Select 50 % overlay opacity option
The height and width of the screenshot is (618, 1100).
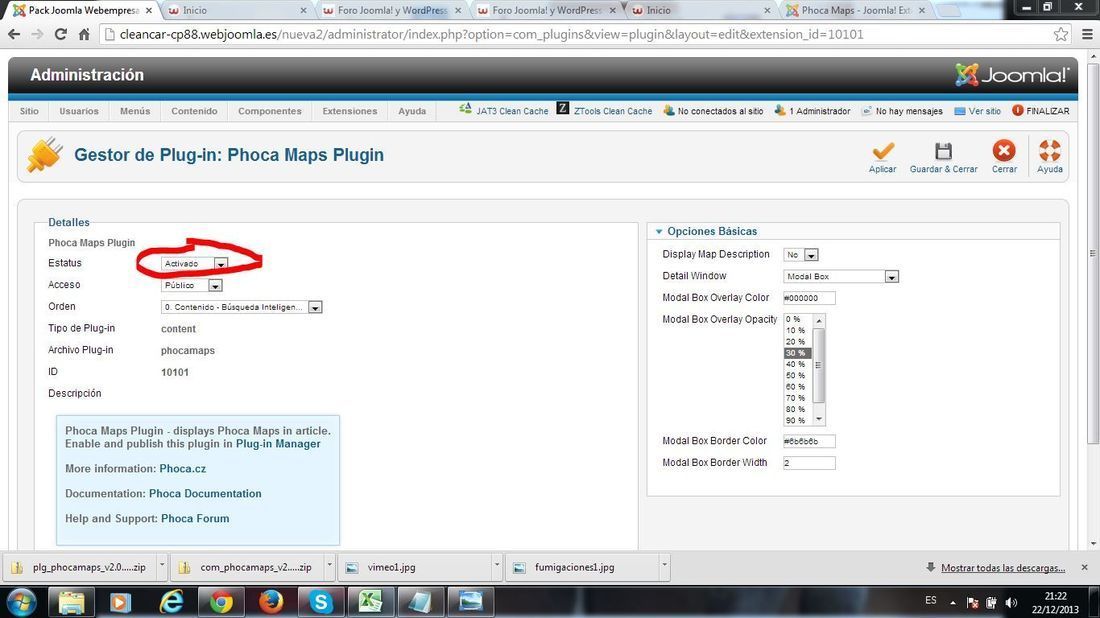pyautogui.click(x=797, y=375)
